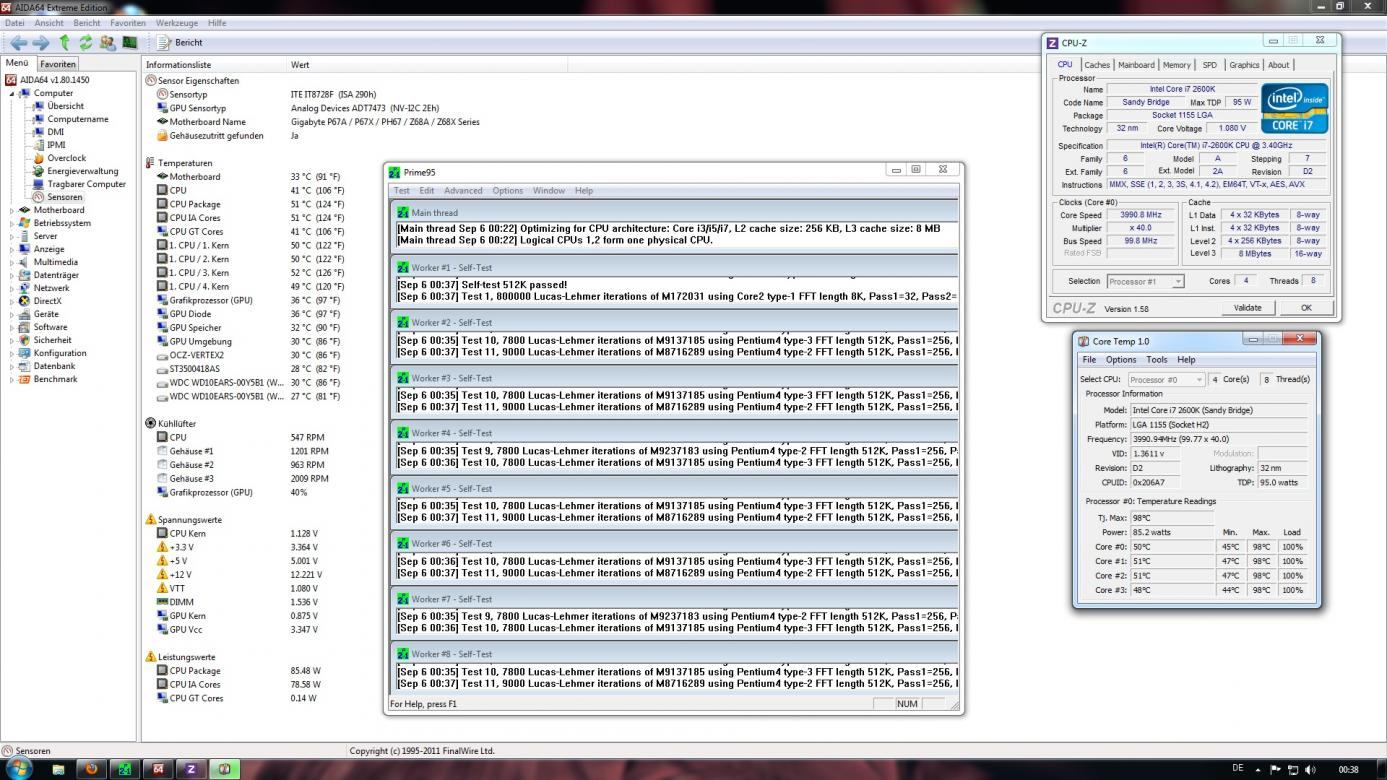Screen dimensions: 1387x780
Task: Switch to the Memory tab in CPU-Z
Action: point(1176,65)
